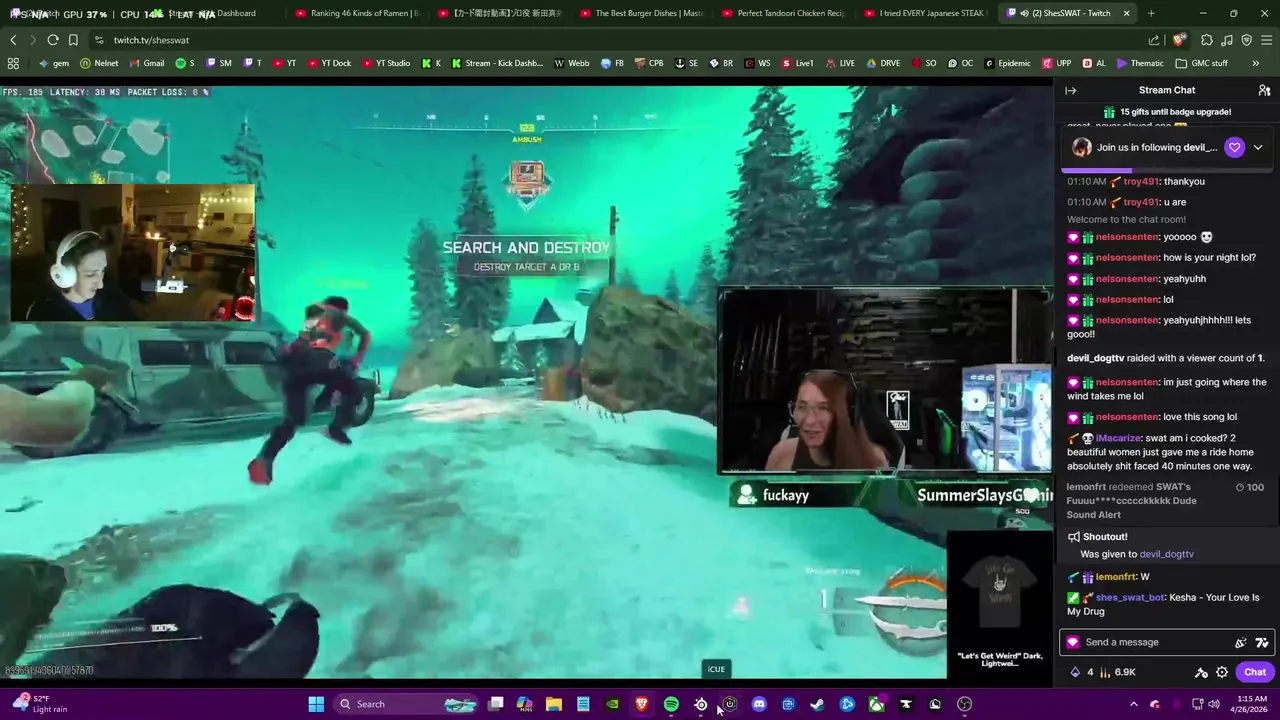Open Stream - Kick Dashboard bookmark

click(x=497, y=63)
